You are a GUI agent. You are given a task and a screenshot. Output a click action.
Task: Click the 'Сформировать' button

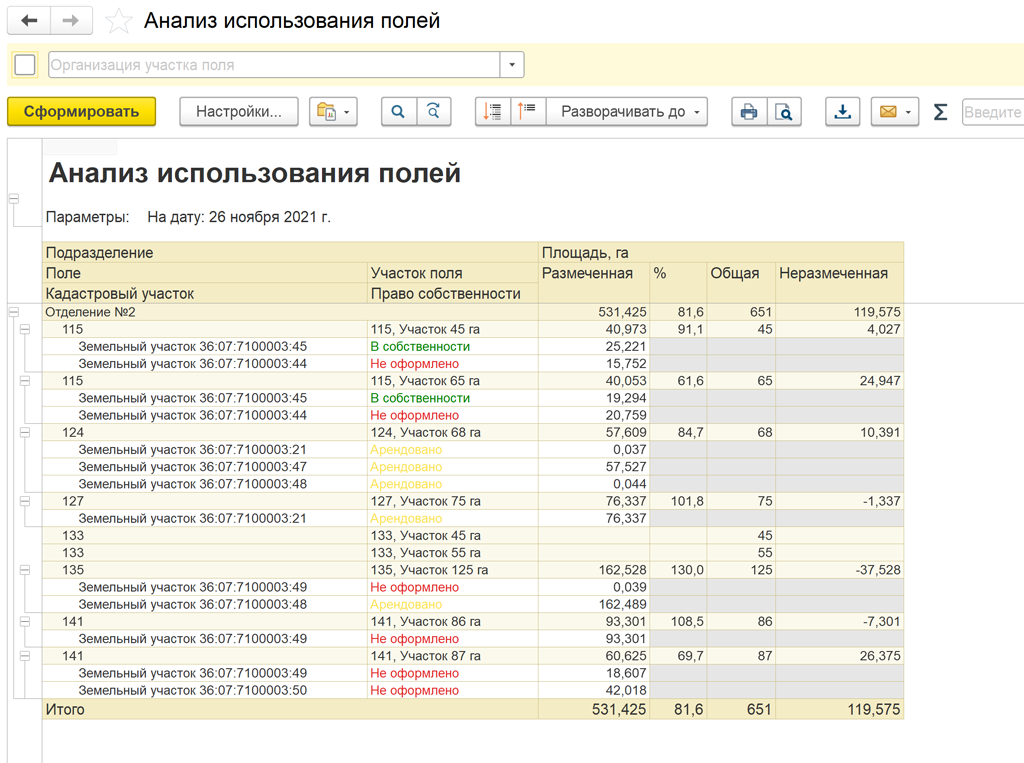pyautogui.click(x=81, y=112)
